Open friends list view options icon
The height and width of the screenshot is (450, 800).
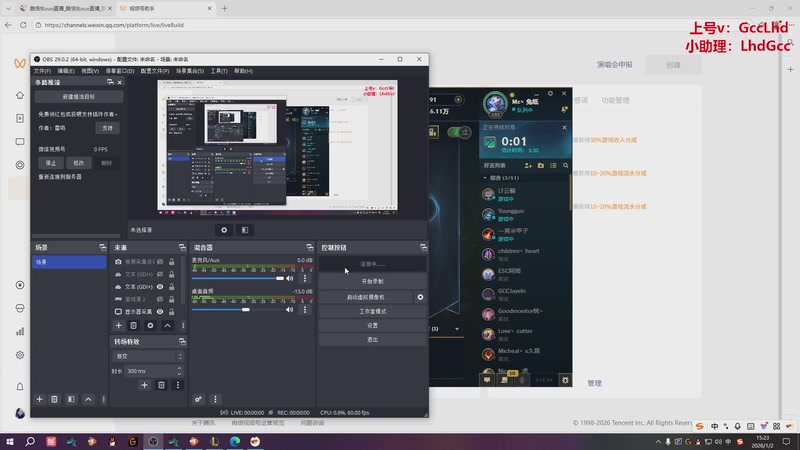553,165
